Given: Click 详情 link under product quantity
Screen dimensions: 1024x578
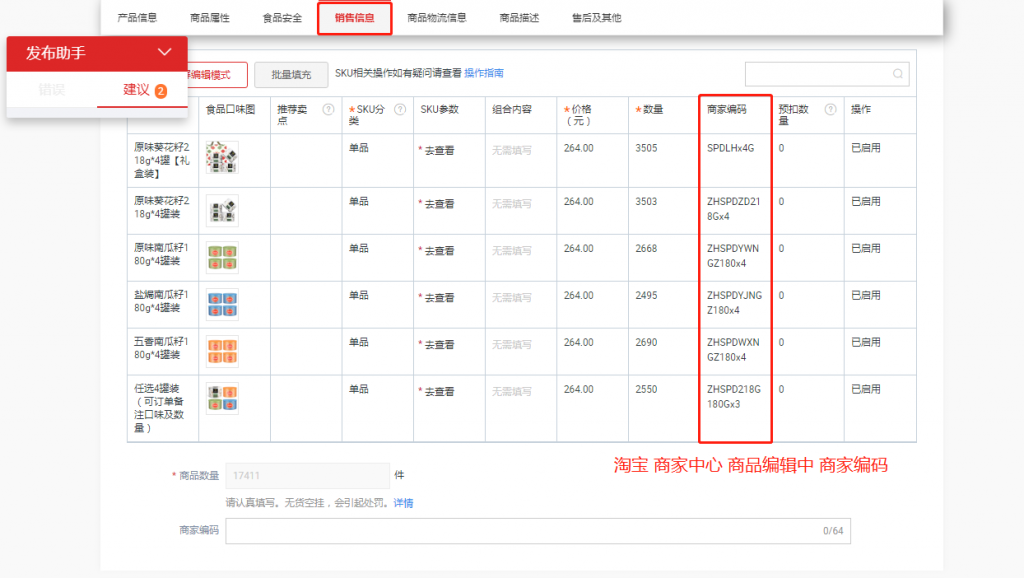Looking at the screenshot, I should tap(403, 502).
